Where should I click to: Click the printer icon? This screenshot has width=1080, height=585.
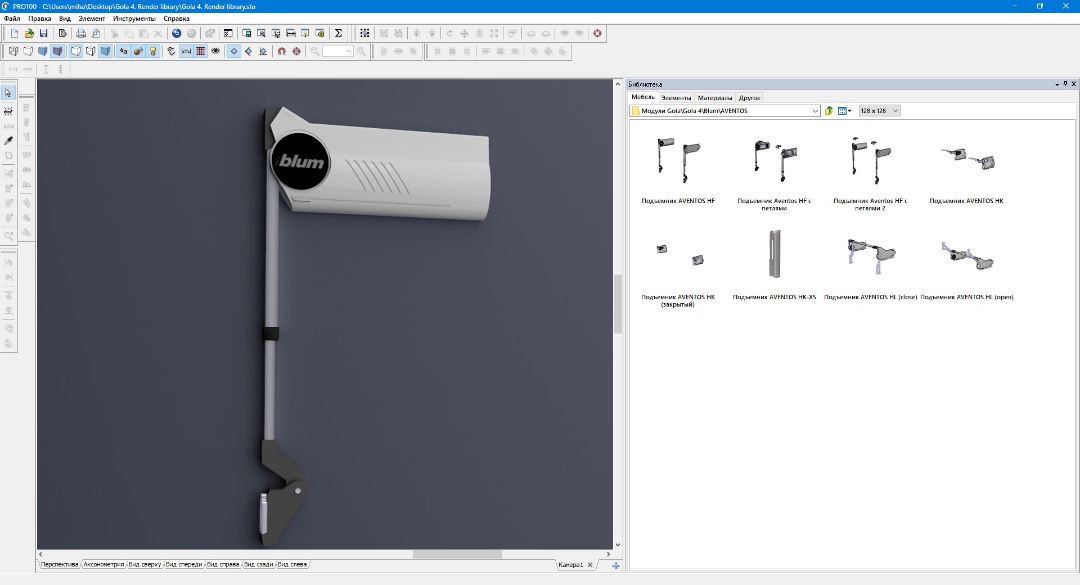click(x=81, y=33)
